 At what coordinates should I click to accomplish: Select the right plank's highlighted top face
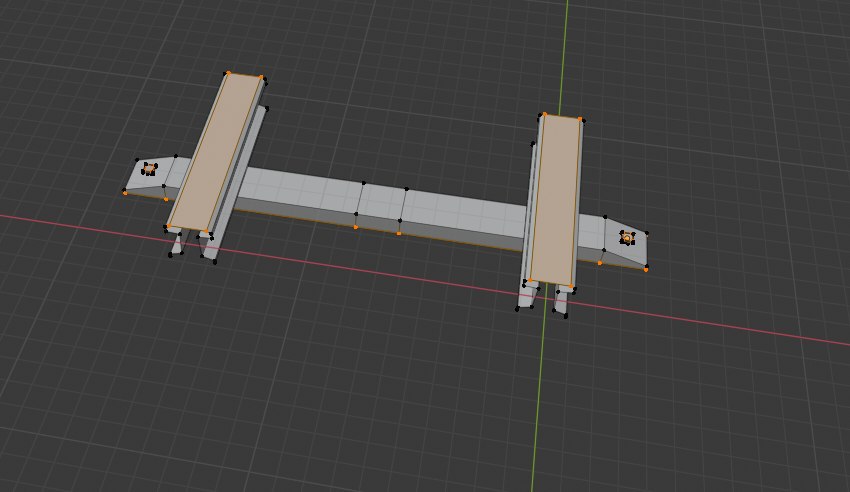(x=556, y=199)
